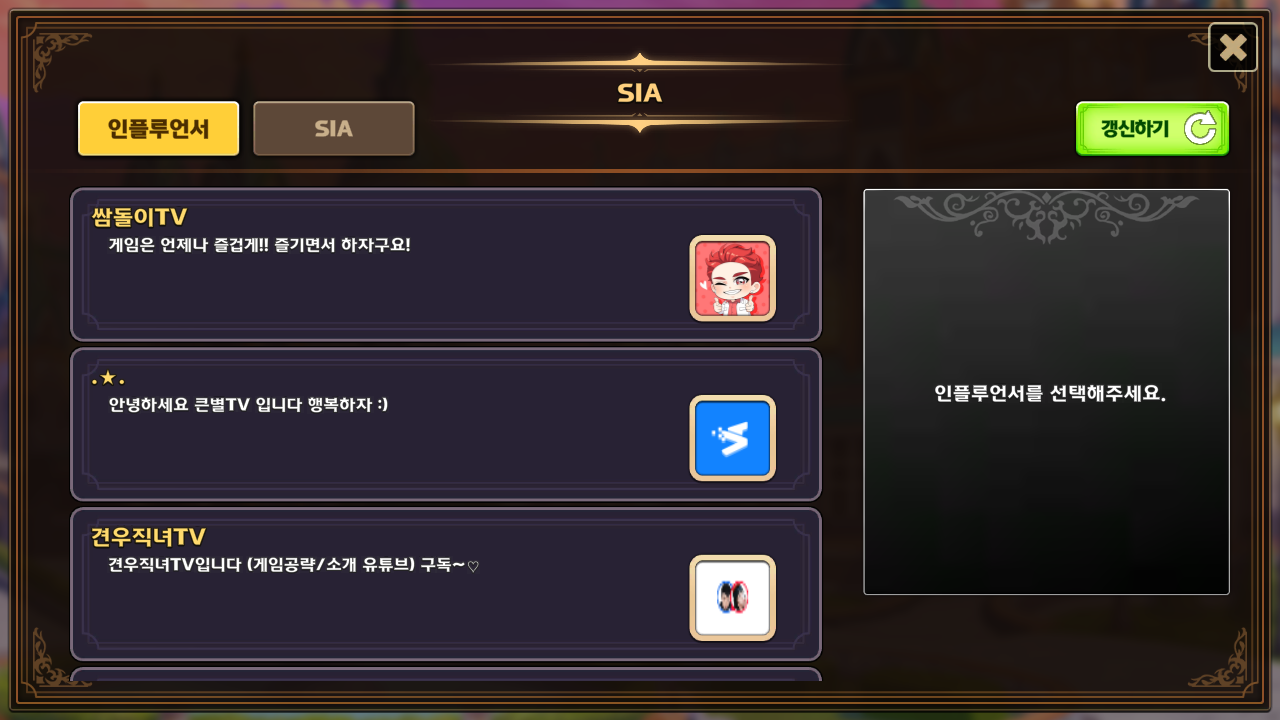Select the partially visible fourth influencer card

click(446, 675)
